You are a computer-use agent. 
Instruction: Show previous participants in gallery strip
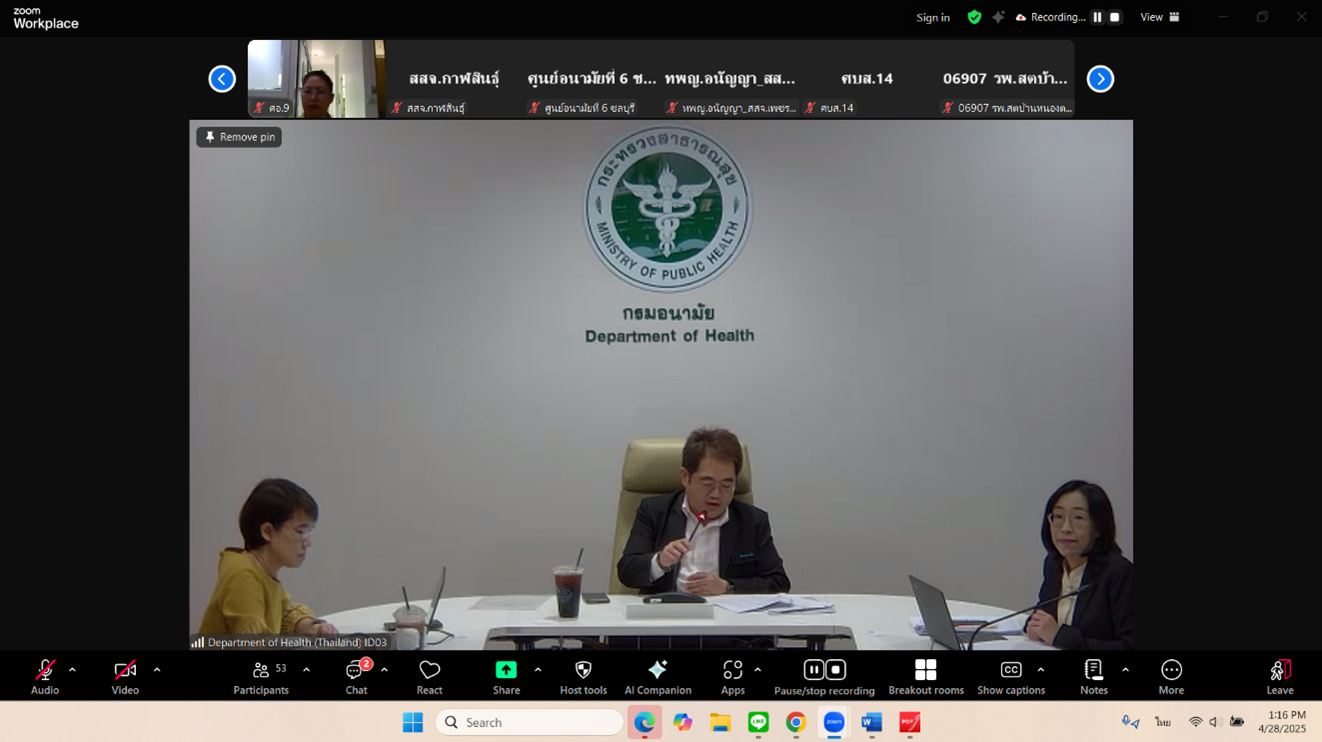point(222,79)
